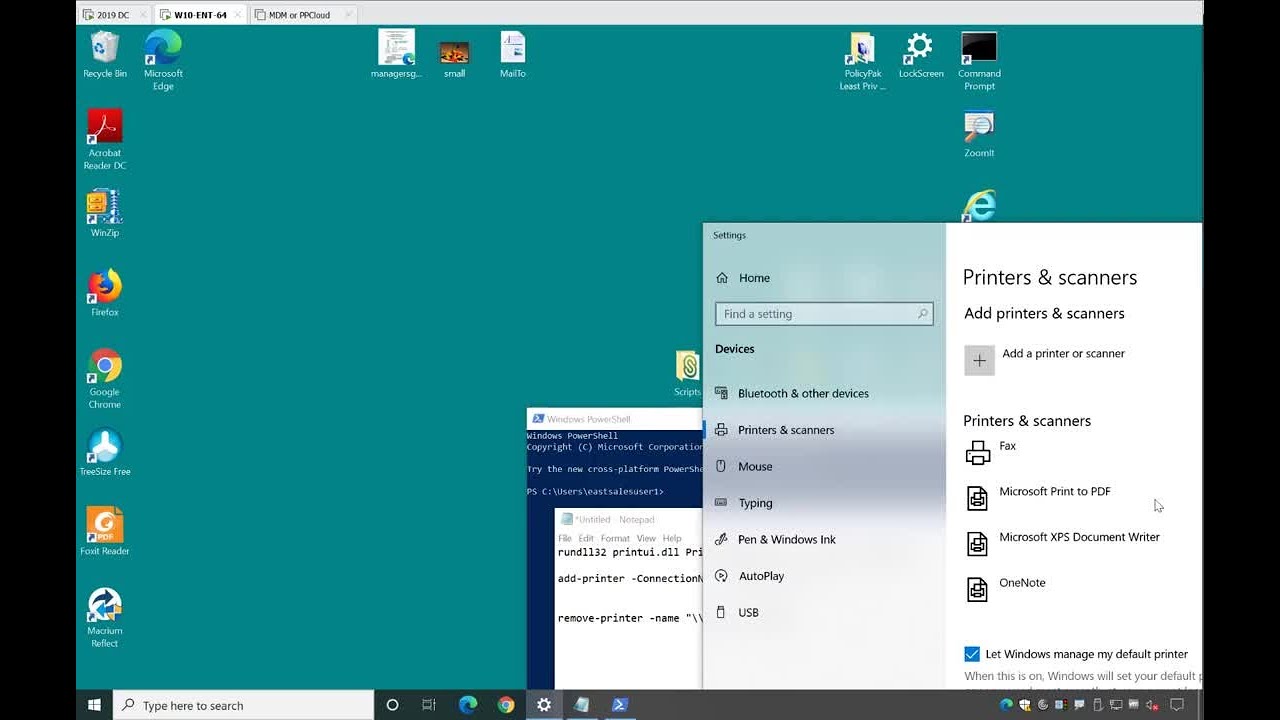The height and width of the screenshot is (720, 1280).
Task: Click the Start button on the taskbar
Action: click(x=94, y=705)
